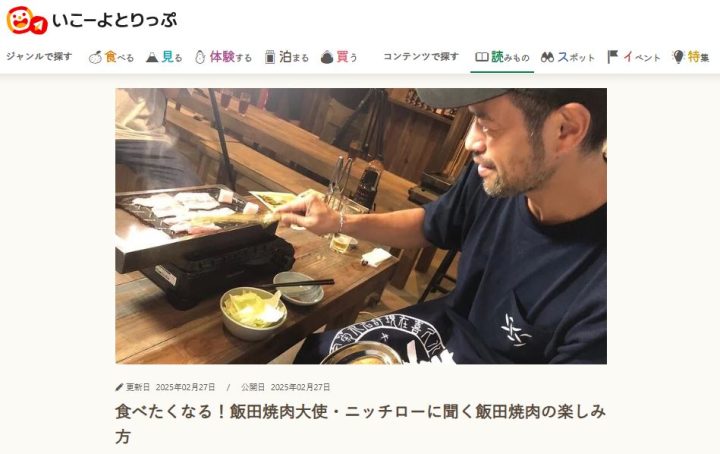Open the 見る genre menu item
Screen dimensions: 720x454
point(164,57)
